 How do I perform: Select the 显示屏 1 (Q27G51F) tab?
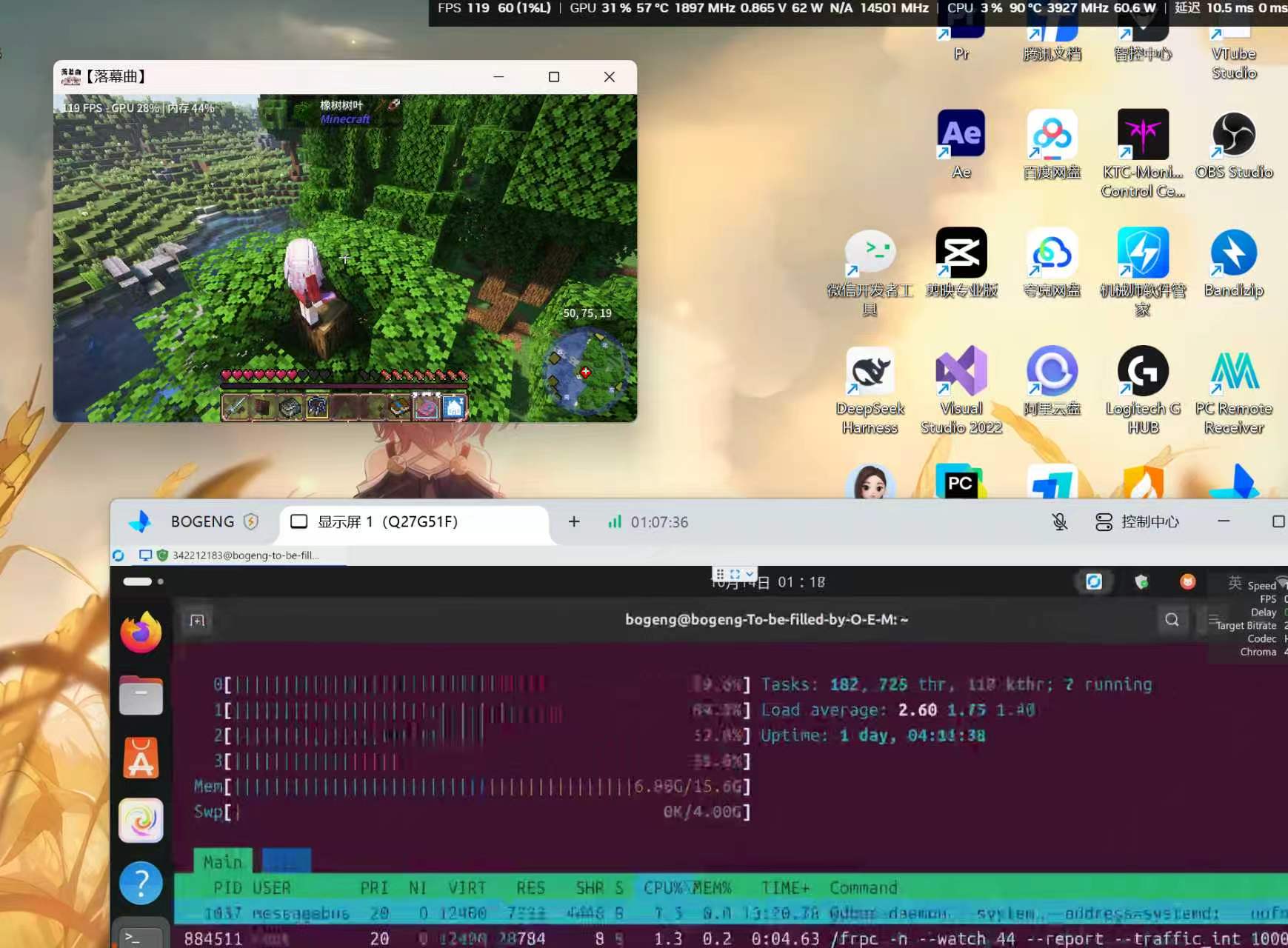415,522
